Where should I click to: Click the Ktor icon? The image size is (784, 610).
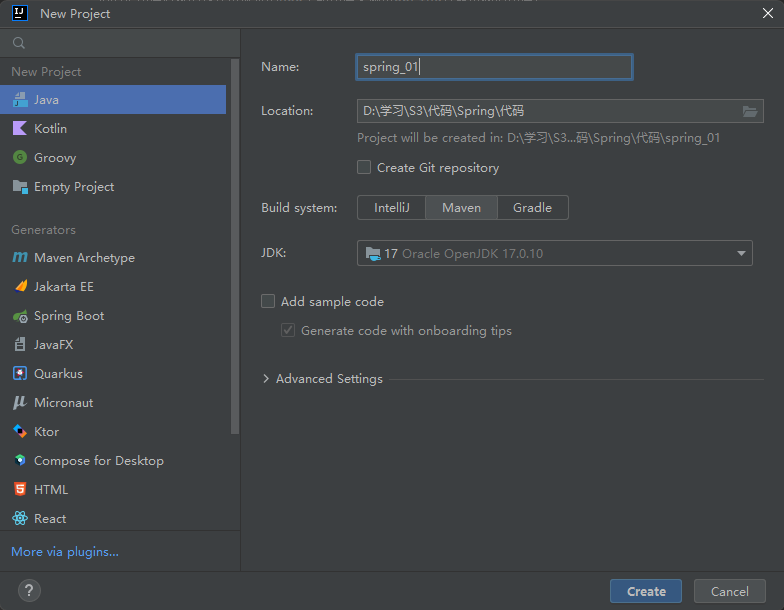20,432
